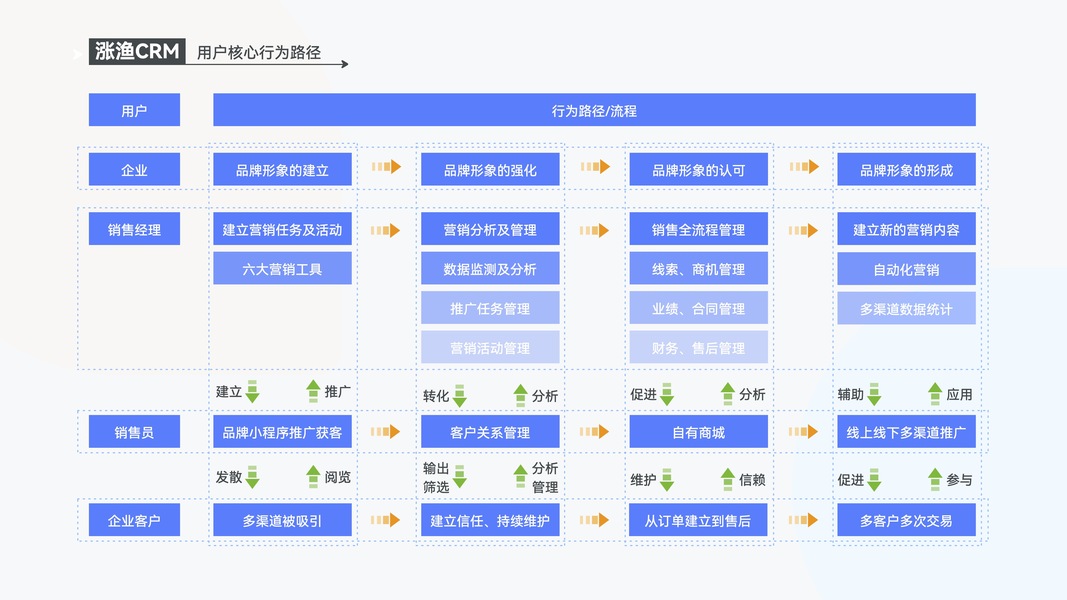Click the 建立信任、持续维护 box
This screenshot has width=1067, height=600.
[x=490, y=520]
